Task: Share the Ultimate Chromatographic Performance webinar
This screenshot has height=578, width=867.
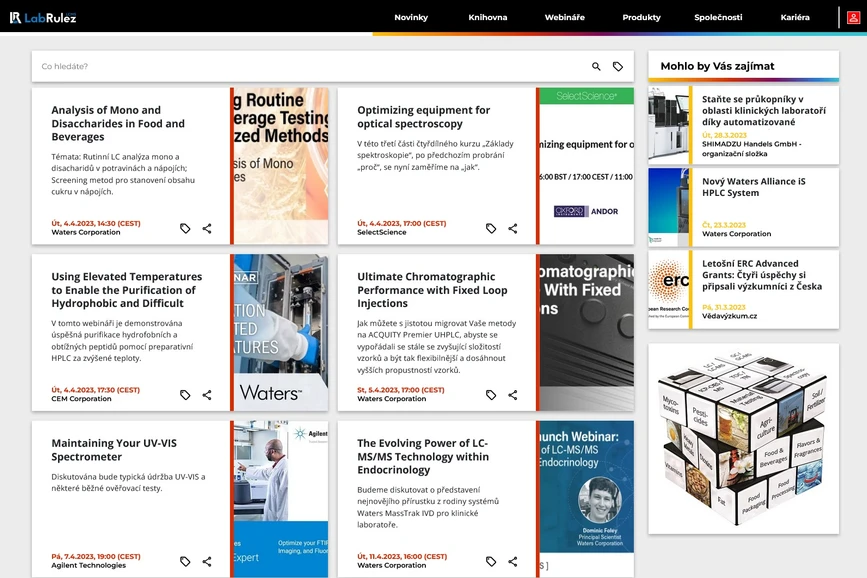Action: [x=513, y=395]
